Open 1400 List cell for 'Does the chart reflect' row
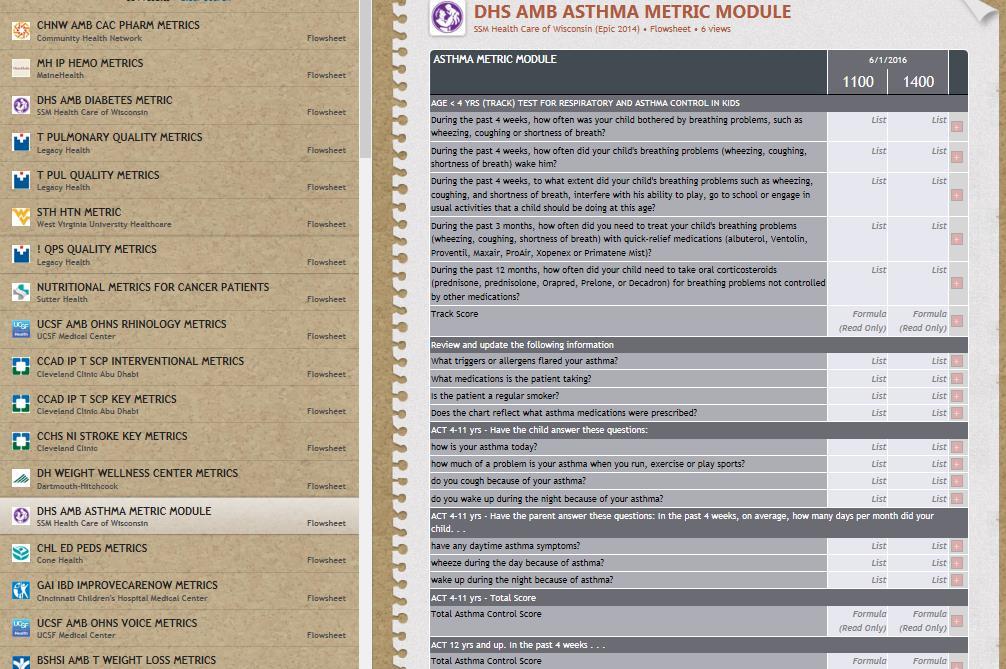 [x=918, y=413]
